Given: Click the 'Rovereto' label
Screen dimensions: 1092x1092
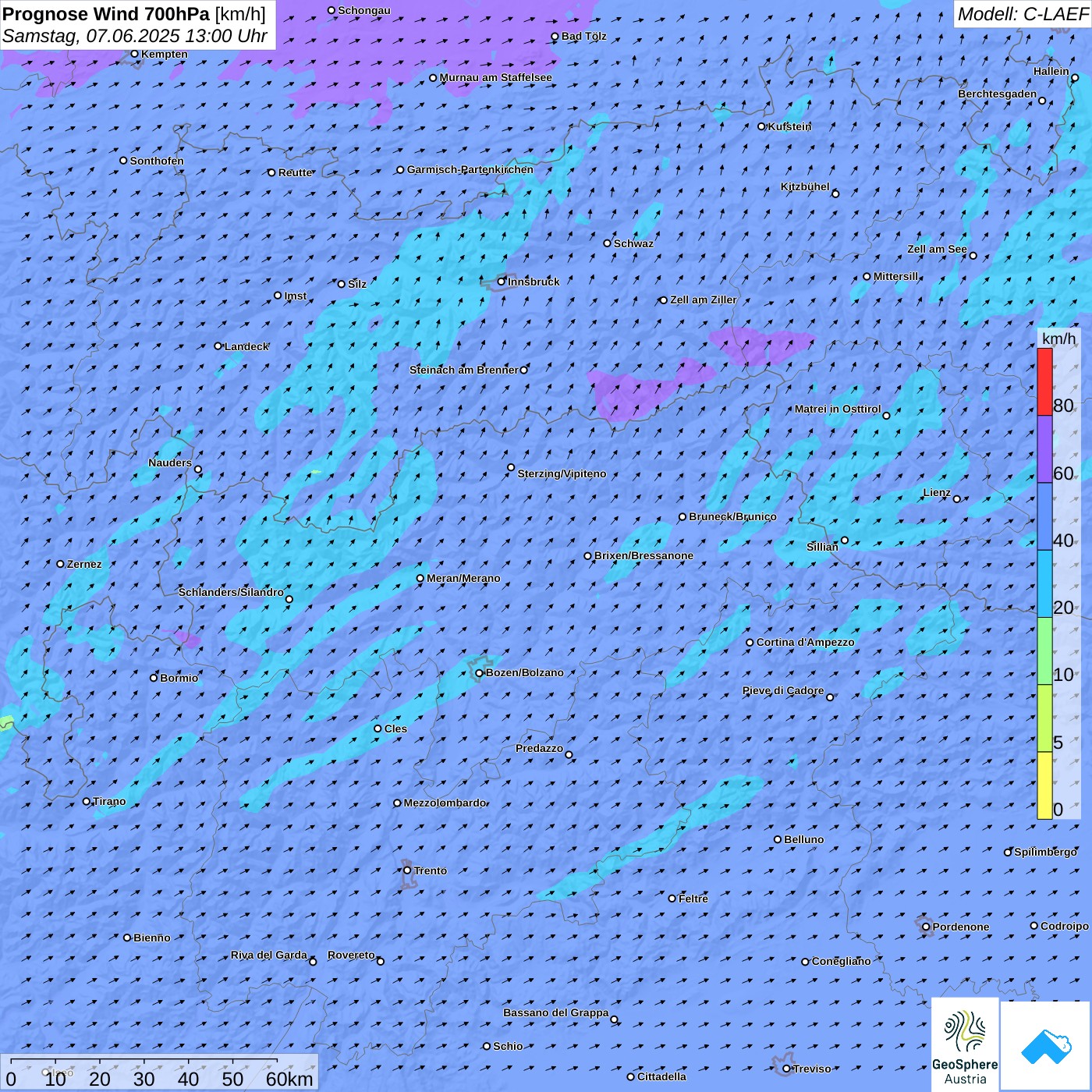Looking at the screenshot, I should click(x=351, y=955).
